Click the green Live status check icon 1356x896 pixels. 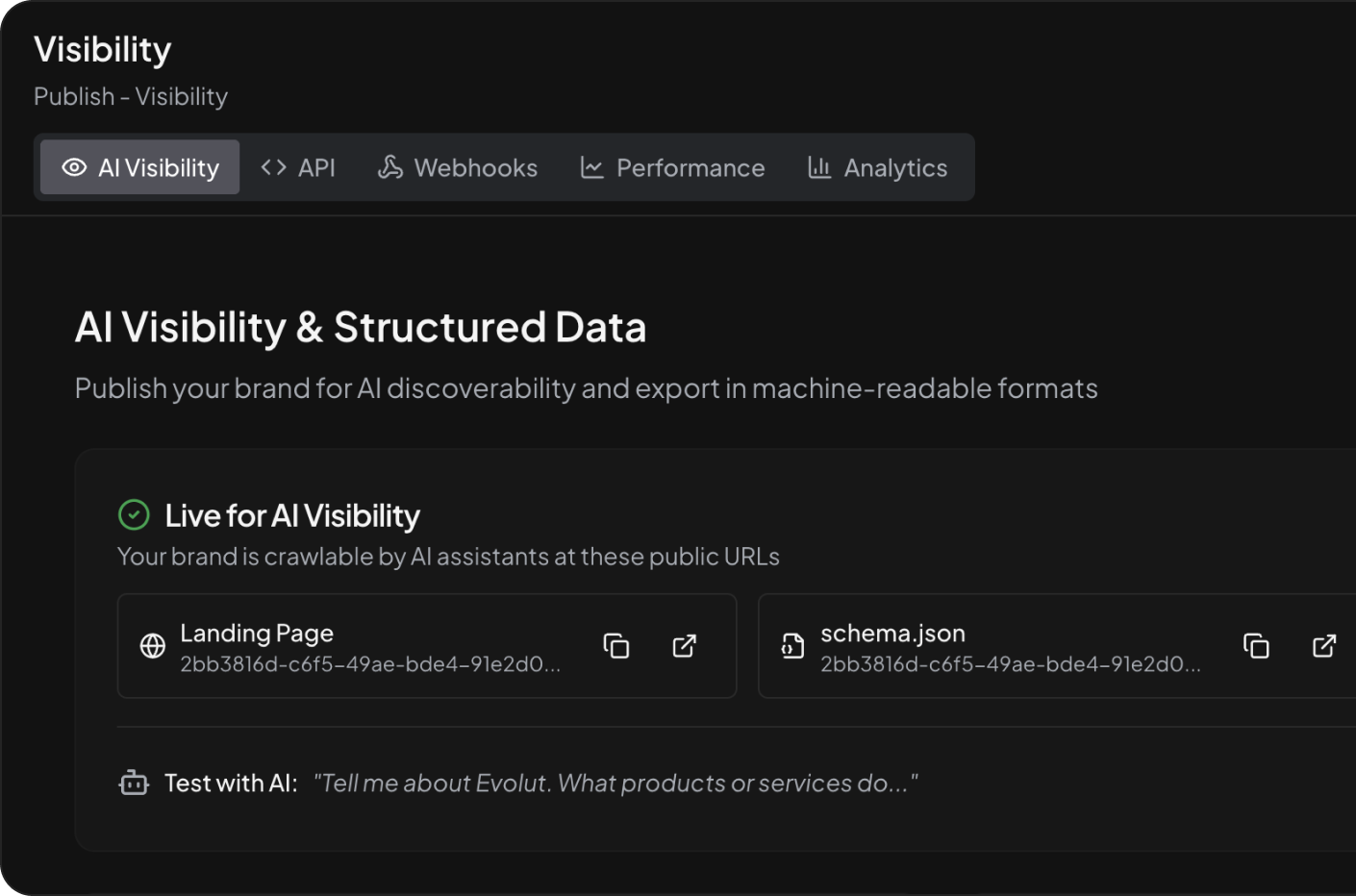tap(134, 515)
